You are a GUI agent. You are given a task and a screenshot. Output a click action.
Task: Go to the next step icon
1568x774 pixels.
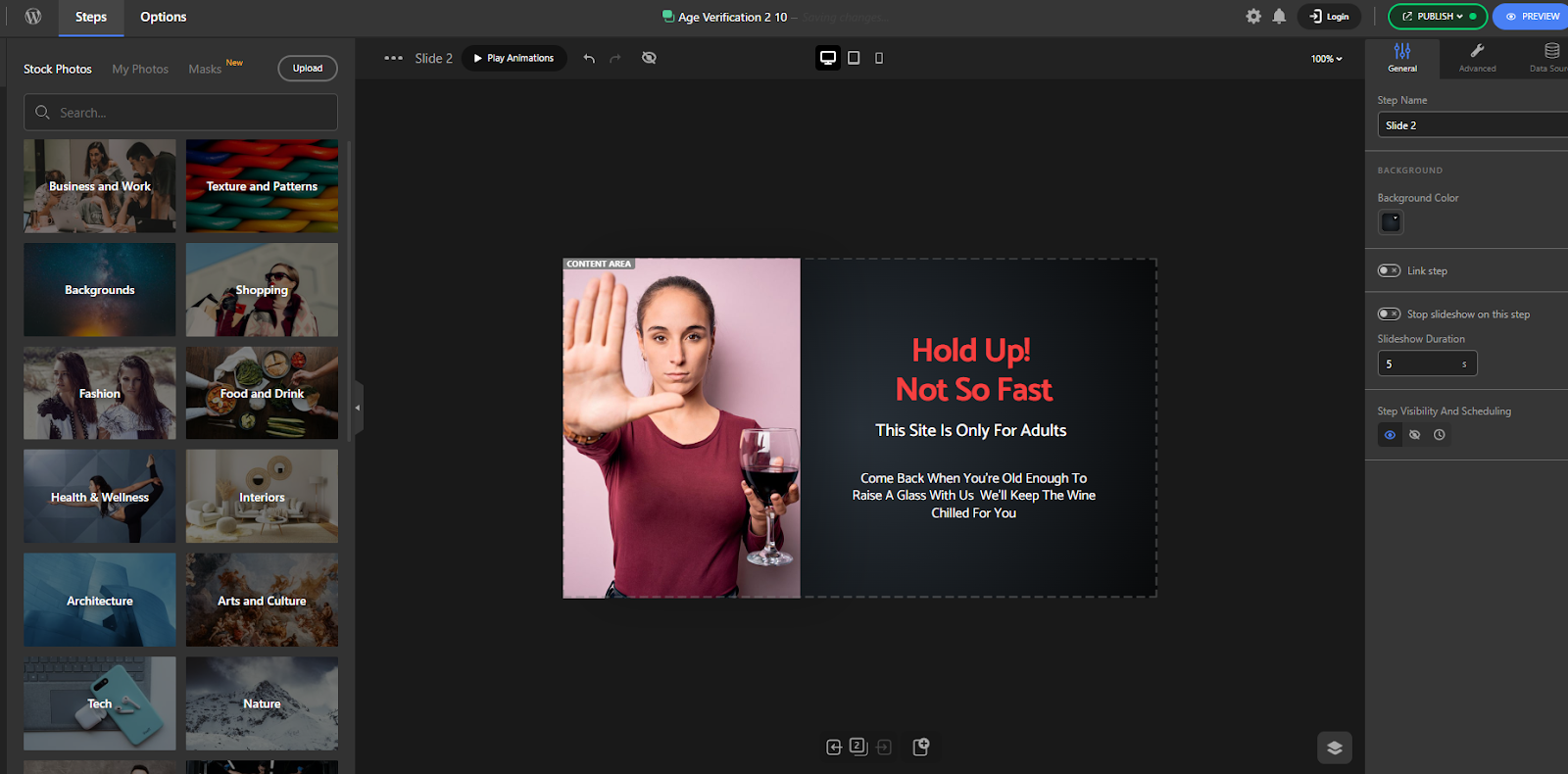coord(884,748)
